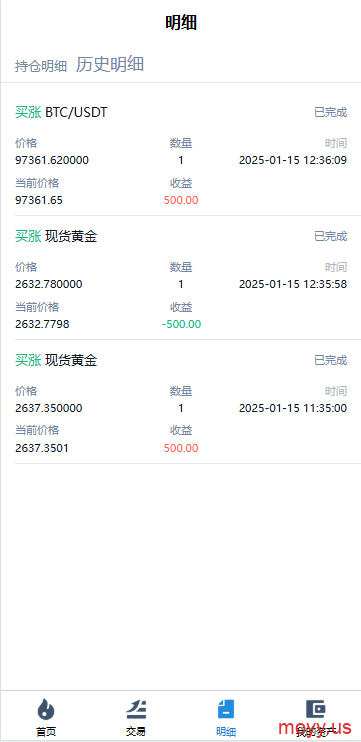Select the 历史明细 tab
This screenshot has height=742, width=361.
point(110,64)
